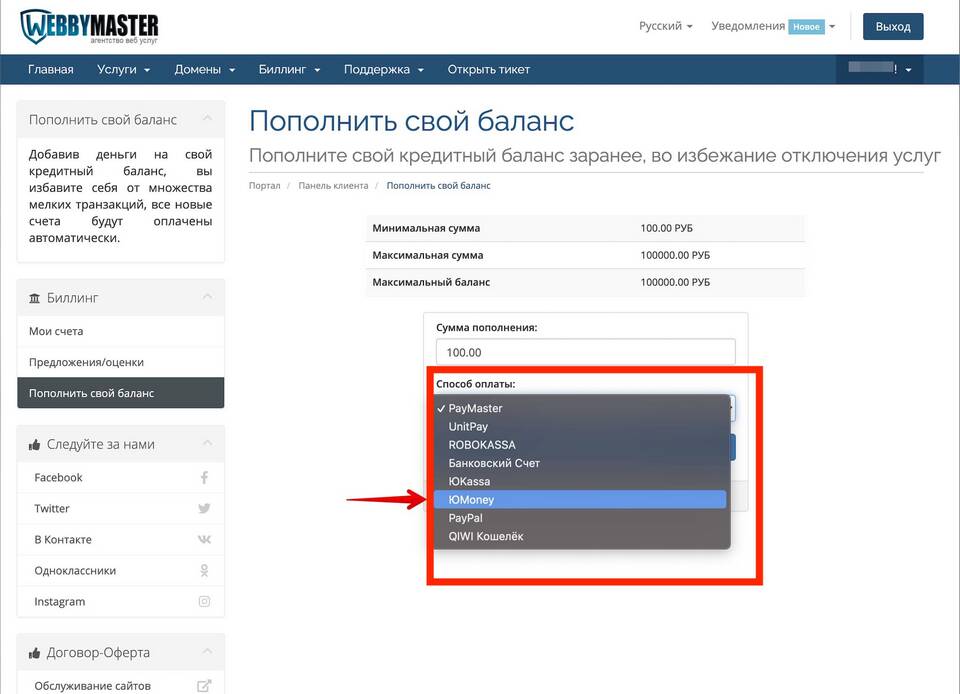
Task: Open the user account dropdown in the navbar
Action: [880, 69]
